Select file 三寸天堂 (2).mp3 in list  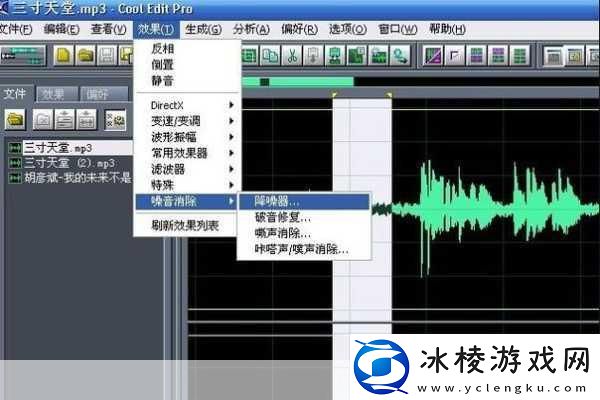point(69,163)
